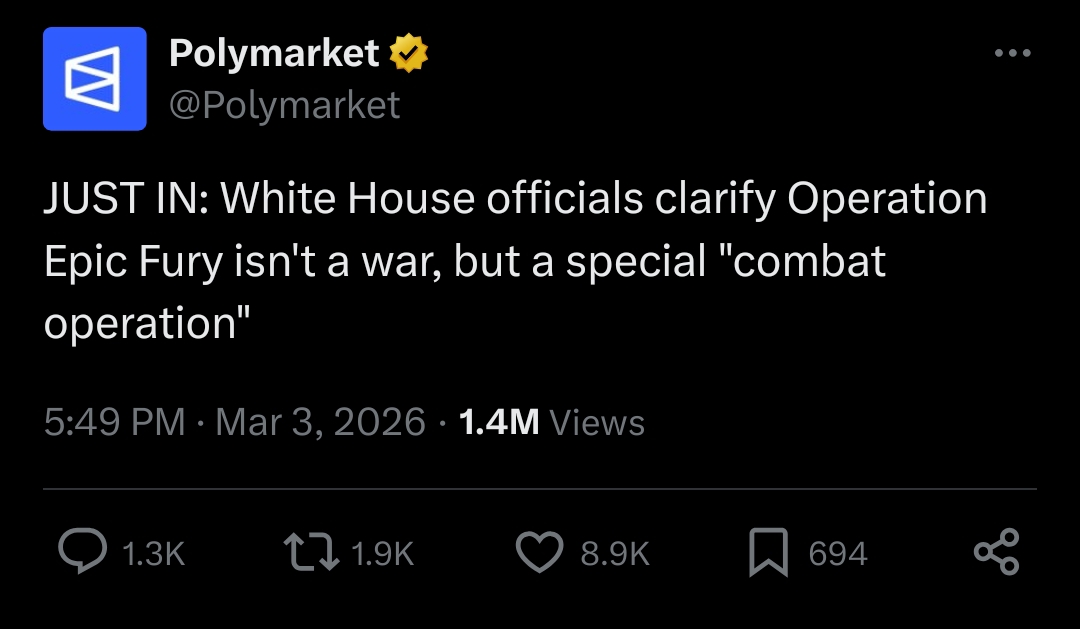Open the @Polymarket handle
The image size is (1080, 629).
[285, 104]
